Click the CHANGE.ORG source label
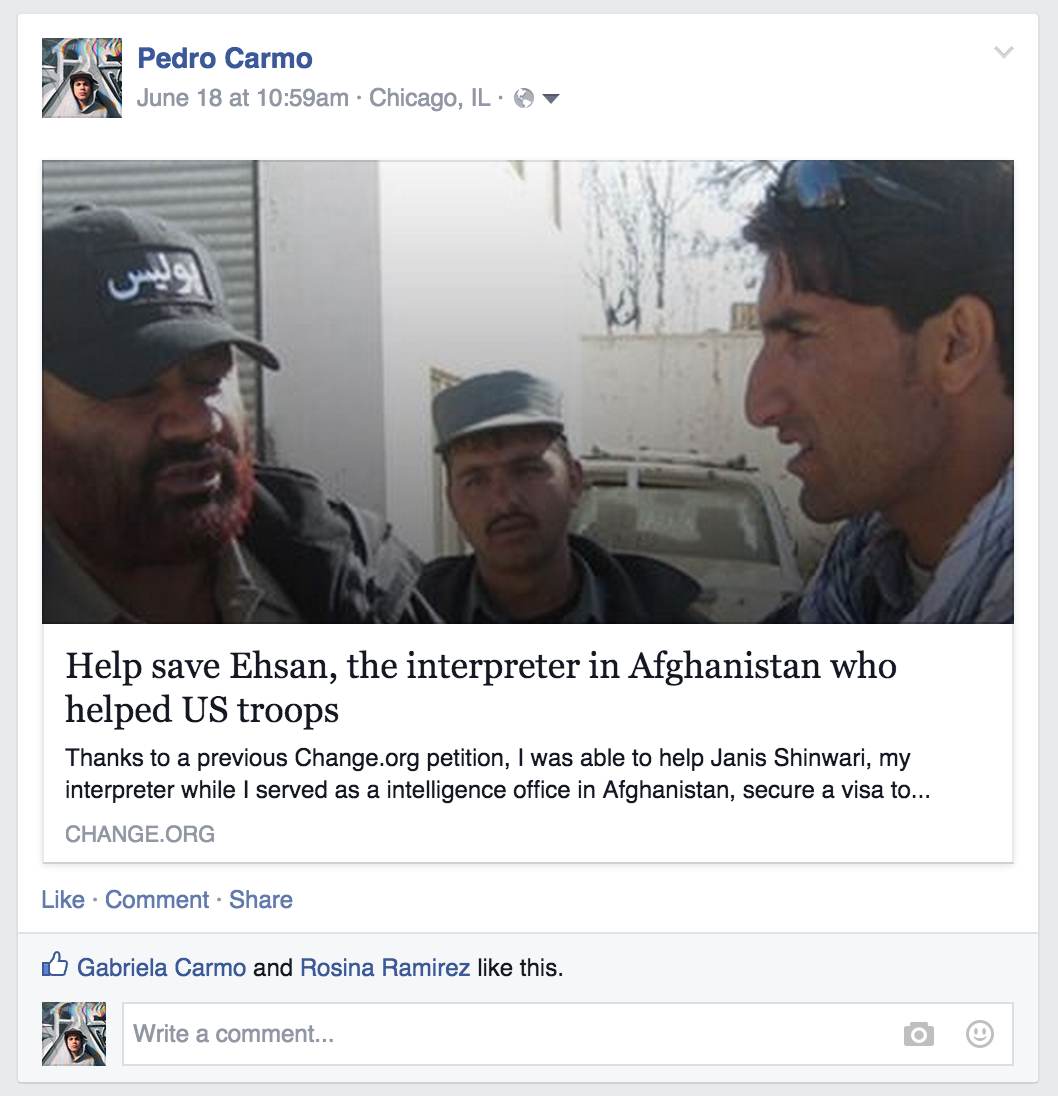 click(140, 834)
